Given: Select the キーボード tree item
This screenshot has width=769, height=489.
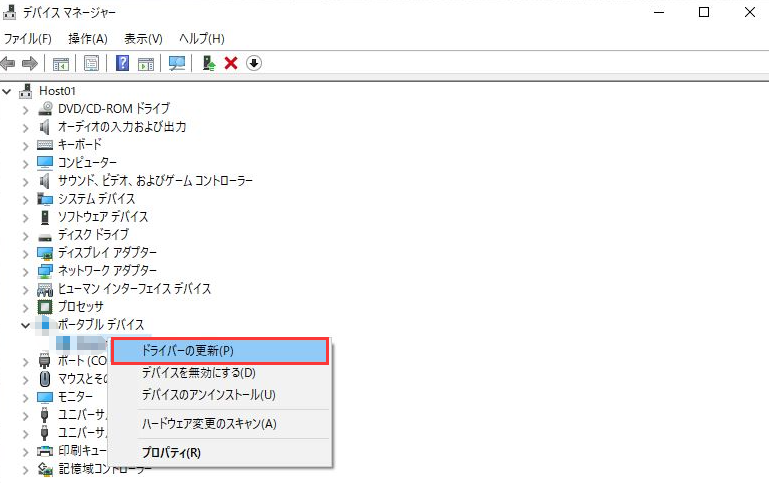Looking at the screenshot, I should [81, 145].
